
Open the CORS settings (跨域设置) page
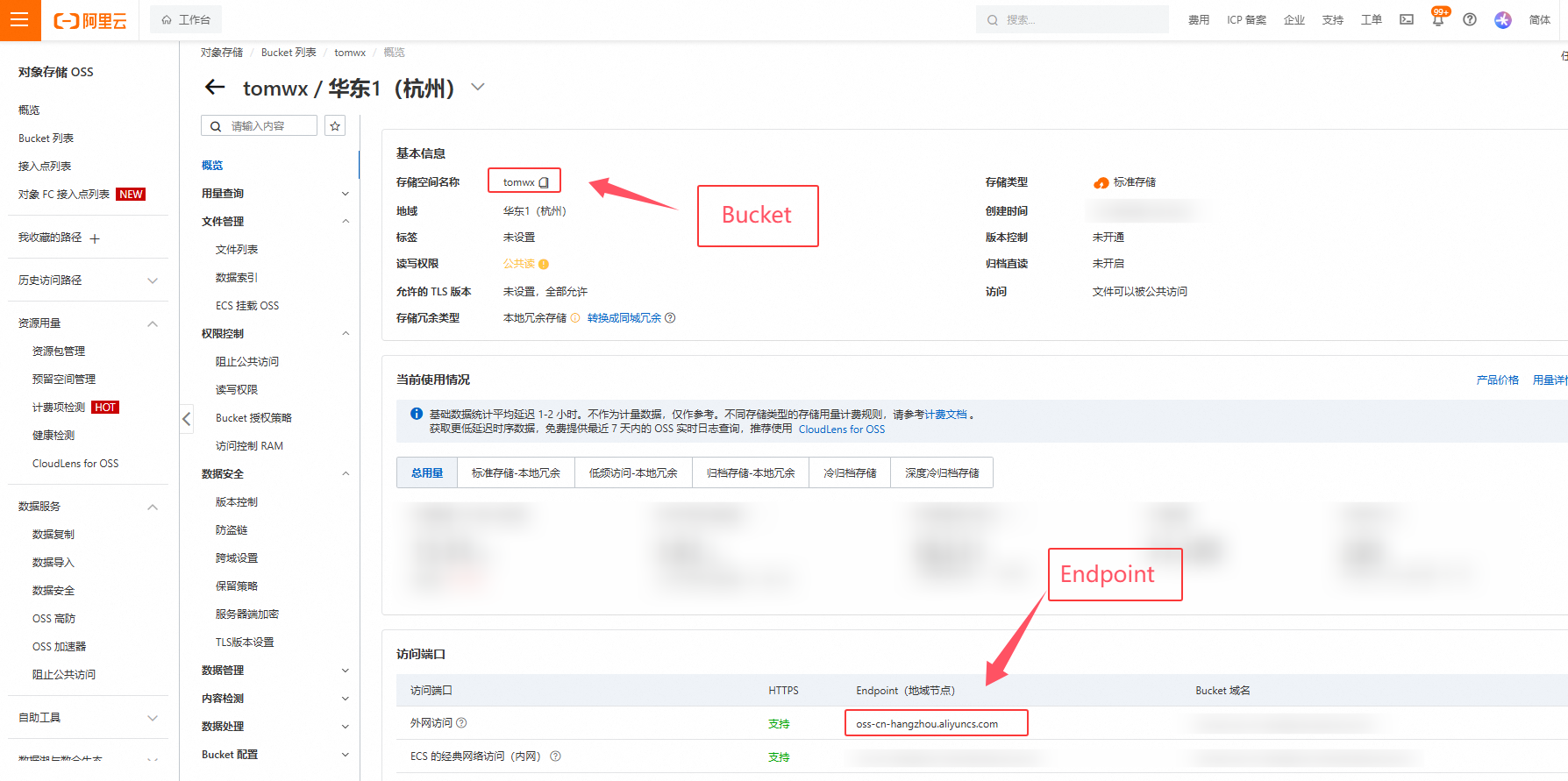237,558
